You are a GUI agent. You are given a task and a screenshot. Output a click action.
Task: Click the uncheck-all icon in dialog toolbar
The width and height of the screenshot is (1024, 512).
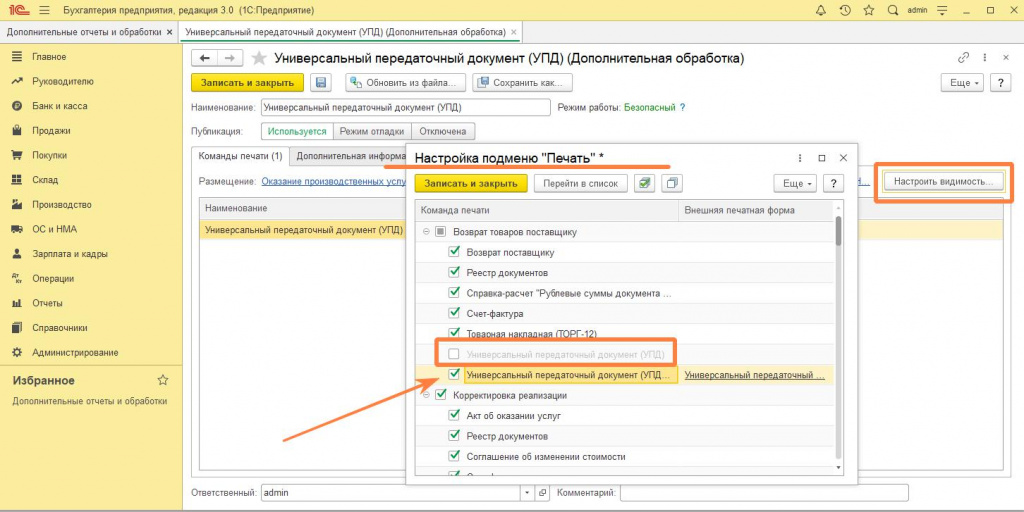(671, 184)
